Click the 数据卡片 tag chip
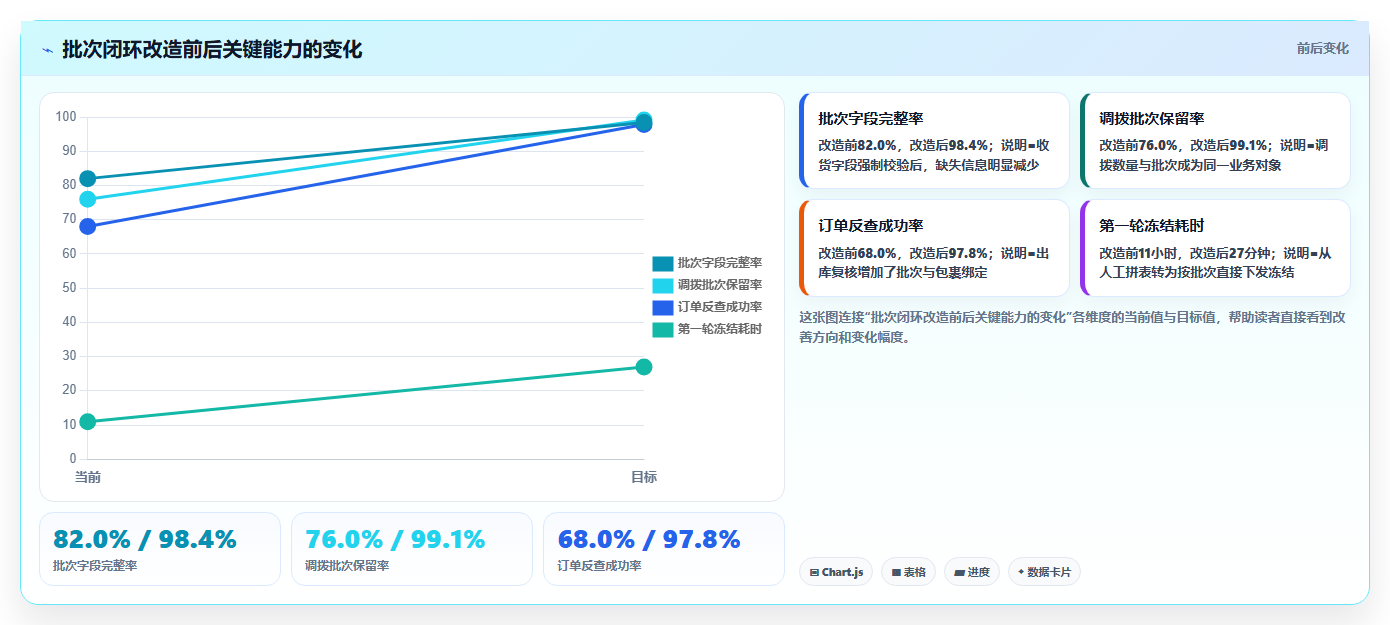1390x625 pixels. click(x=1044, y=572)
